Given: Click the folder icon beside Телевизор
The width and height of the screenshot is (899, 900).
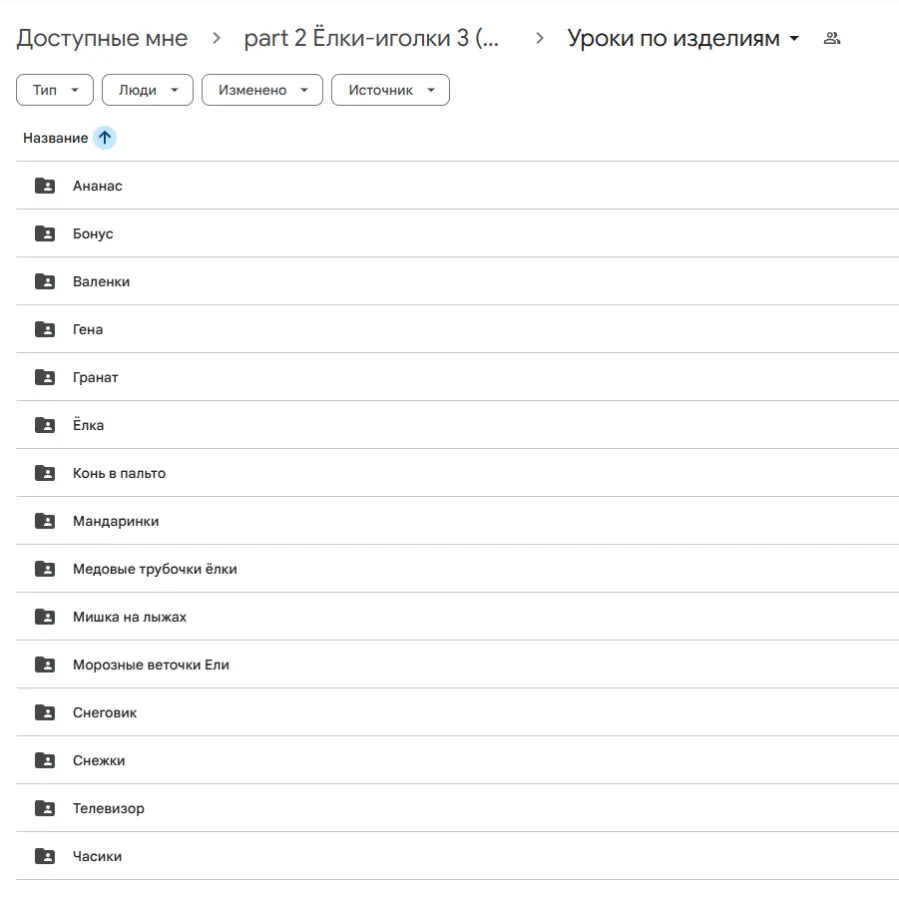Looking at the screenshot, I should coord(44,808).
